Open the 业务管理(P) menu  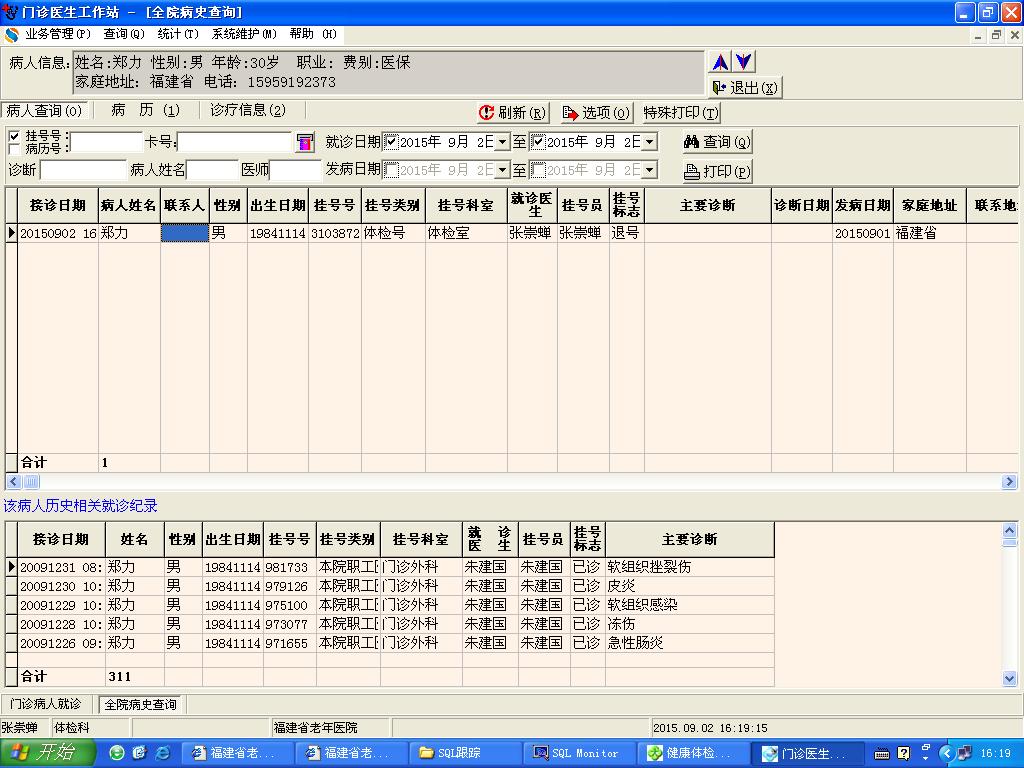click(x=57, y=34)
